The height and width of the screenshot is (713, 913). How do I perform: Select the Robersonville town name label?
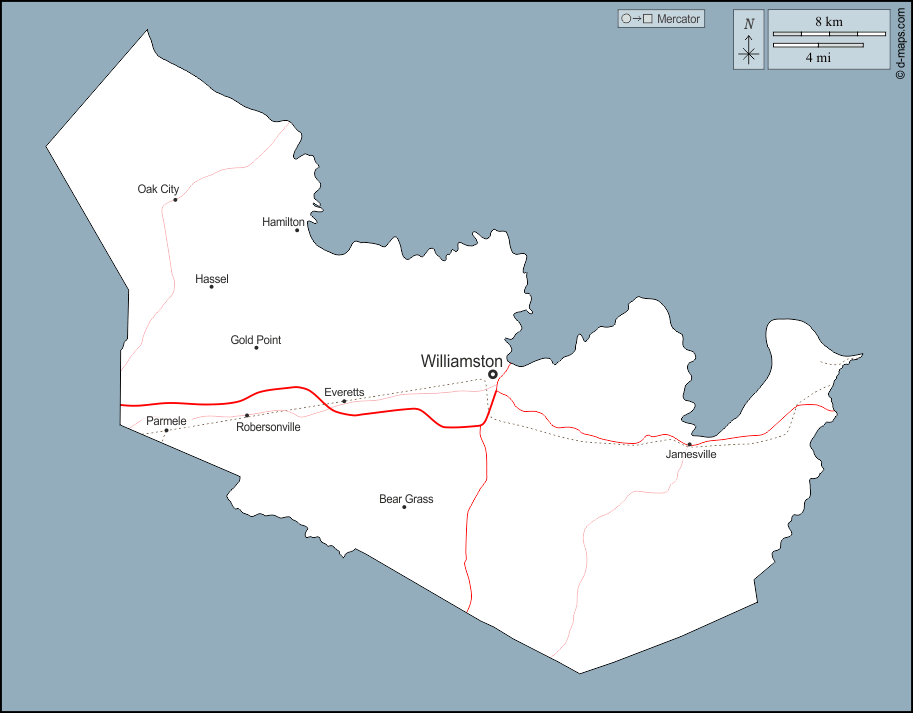(268, 427)
